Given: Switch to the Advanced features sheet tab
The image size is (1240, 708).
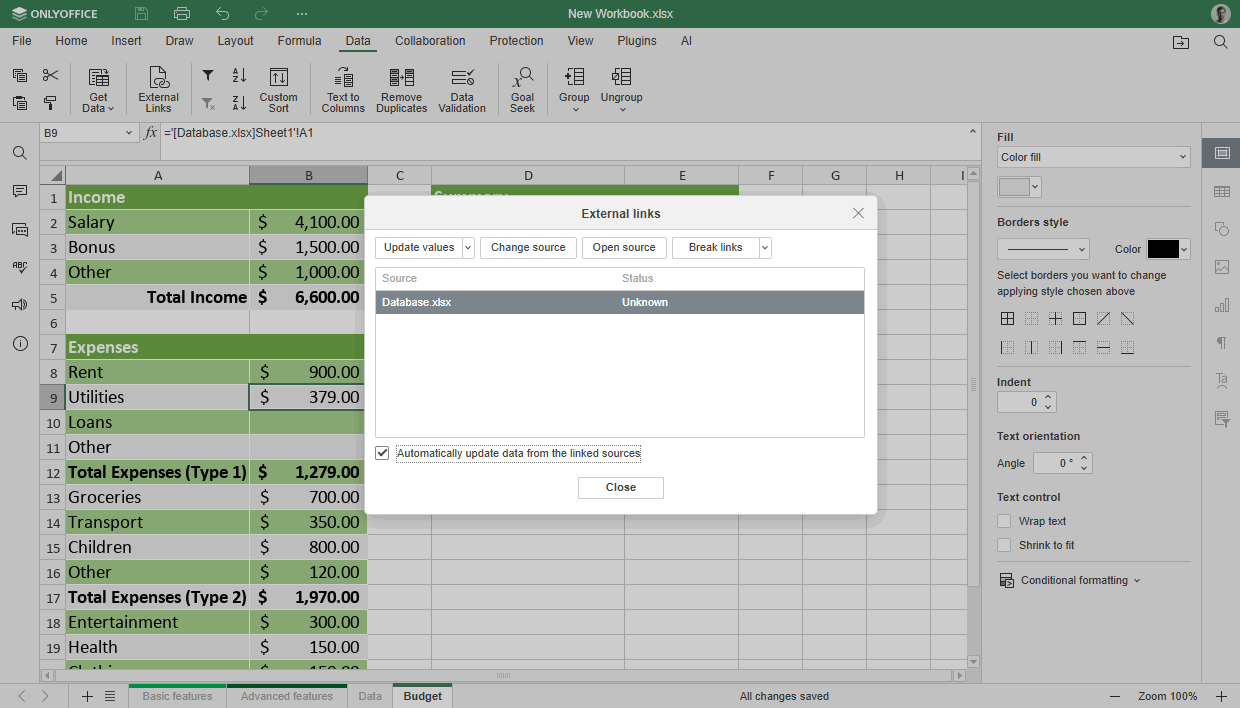Looking at the screenshot, I should click(x=286, y=696).
